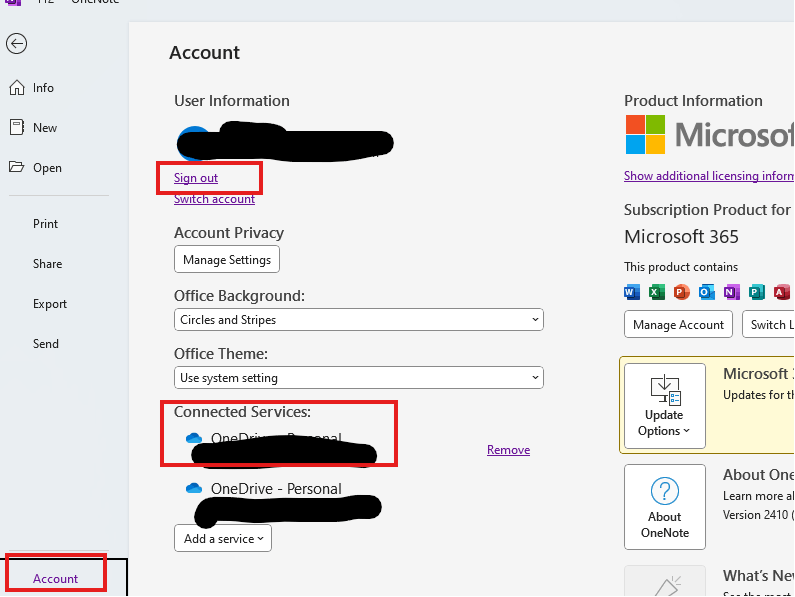Click the About OneNote question mark button

665,507
